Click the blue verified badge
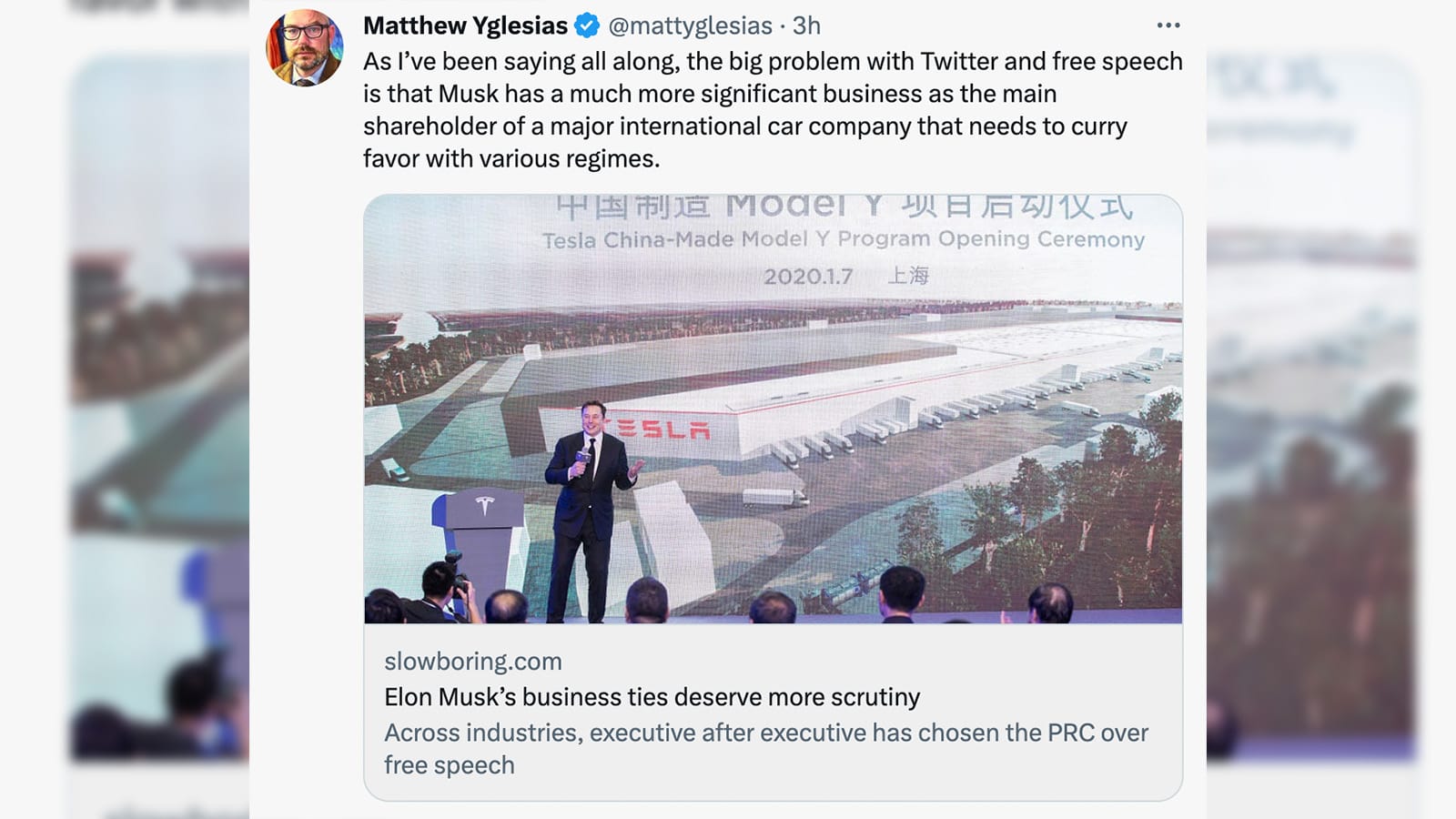This screenshot has height=819, width=1456. [587, 25]
